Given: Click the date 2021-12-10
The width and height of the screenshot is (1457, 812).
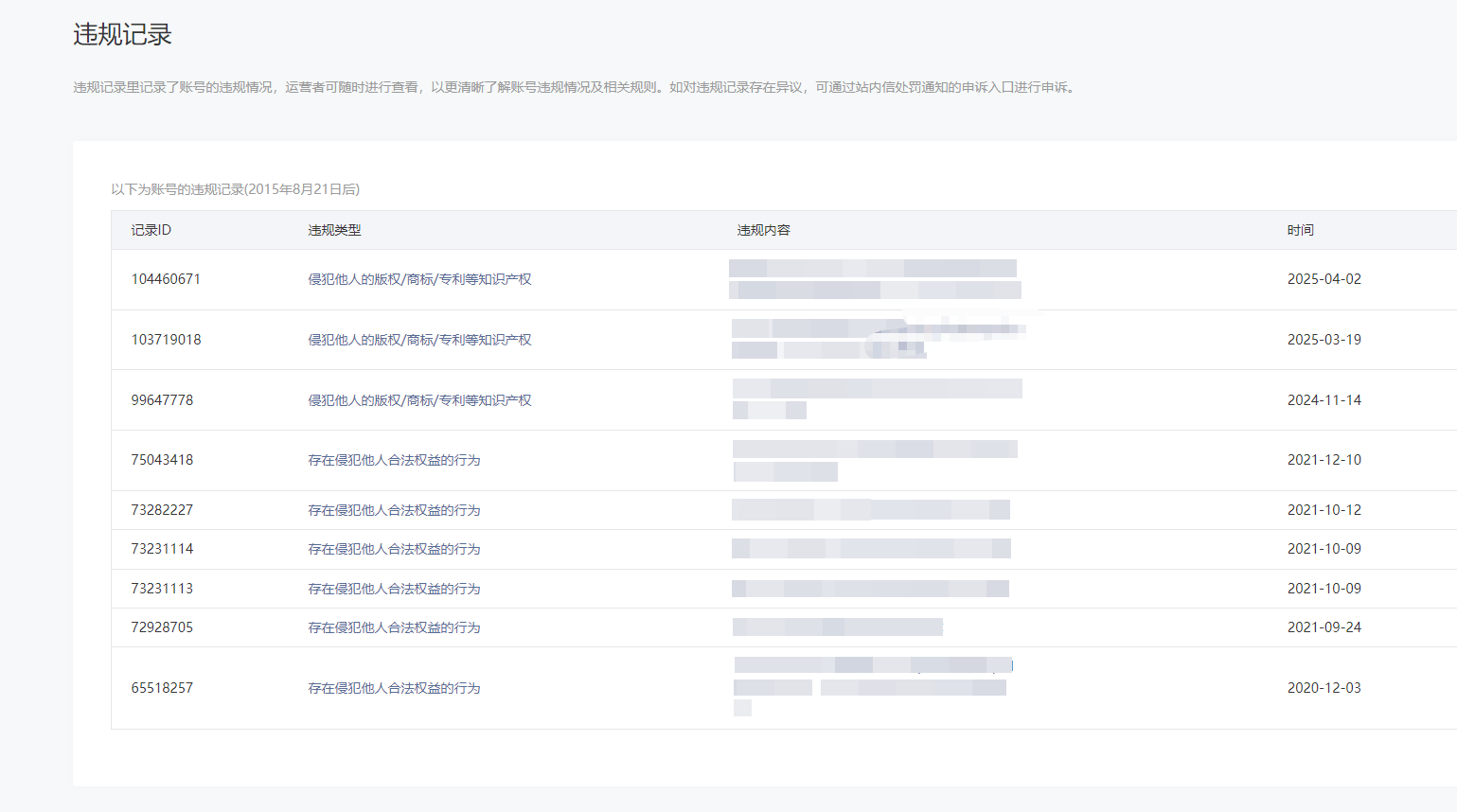Looking at the screenshot, I should [1324, 460].
